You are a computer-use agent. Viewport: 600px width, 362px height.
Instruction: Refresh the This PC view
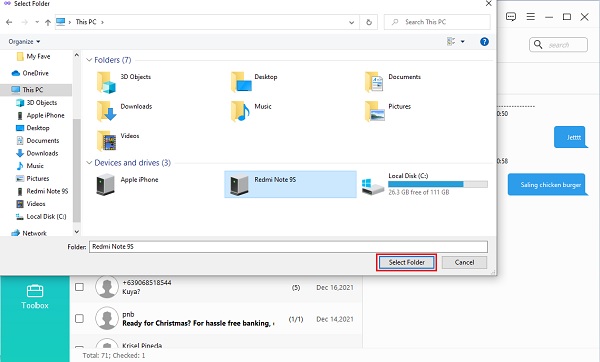pyautogui.click(x=369, y=22)
